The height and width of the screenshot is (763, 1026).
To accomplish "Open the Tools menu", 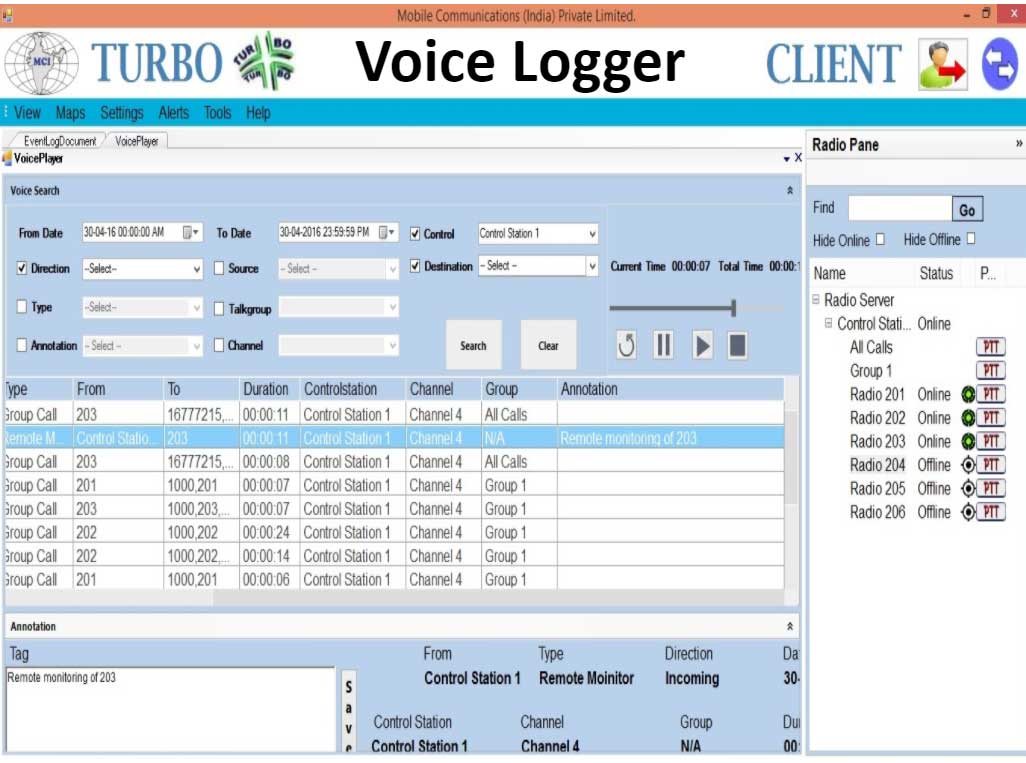I will click(217, 113).
